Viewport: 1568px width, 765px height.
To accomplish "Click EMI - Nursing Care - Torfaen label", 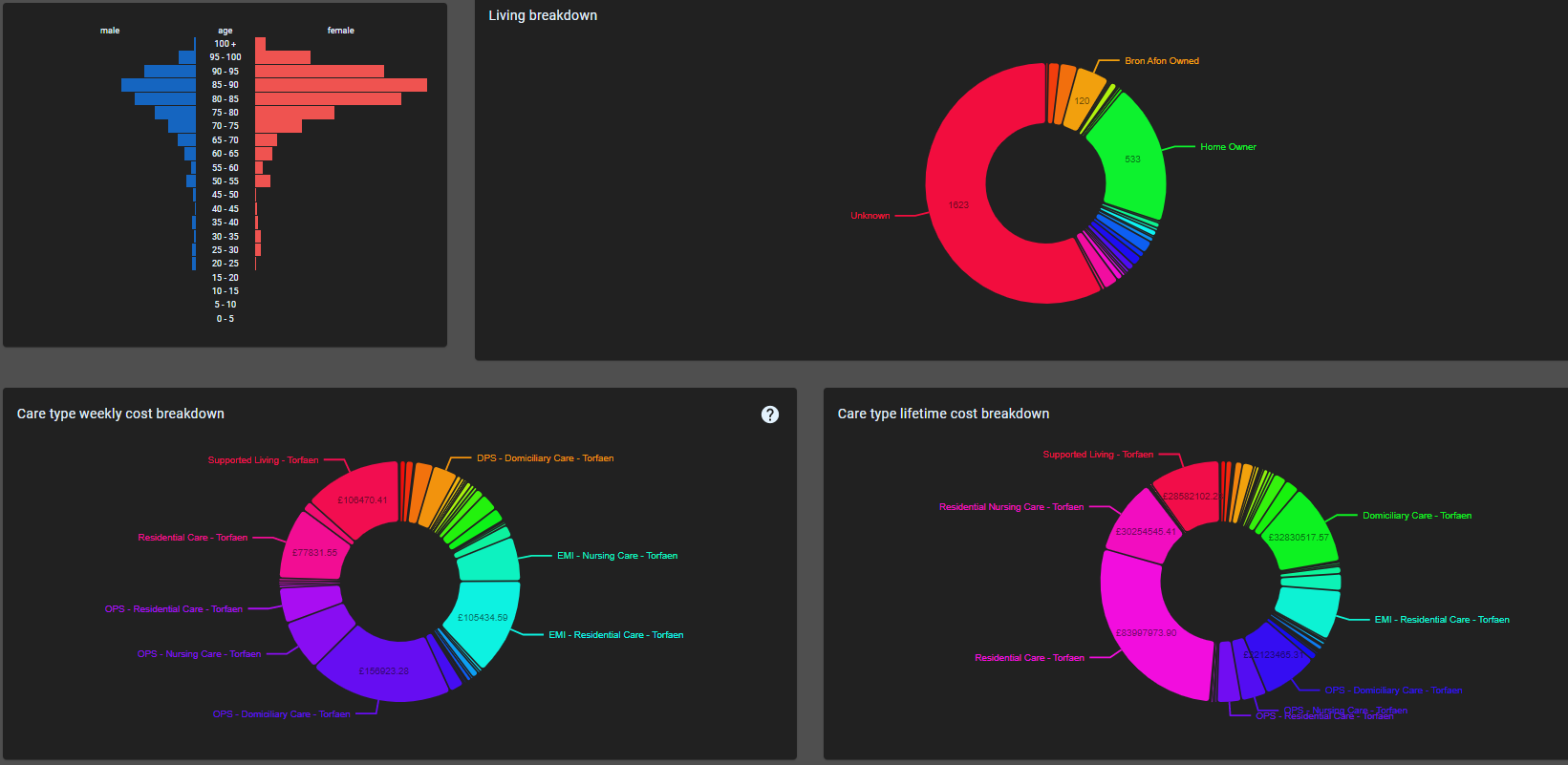I will tap(617, 556).
